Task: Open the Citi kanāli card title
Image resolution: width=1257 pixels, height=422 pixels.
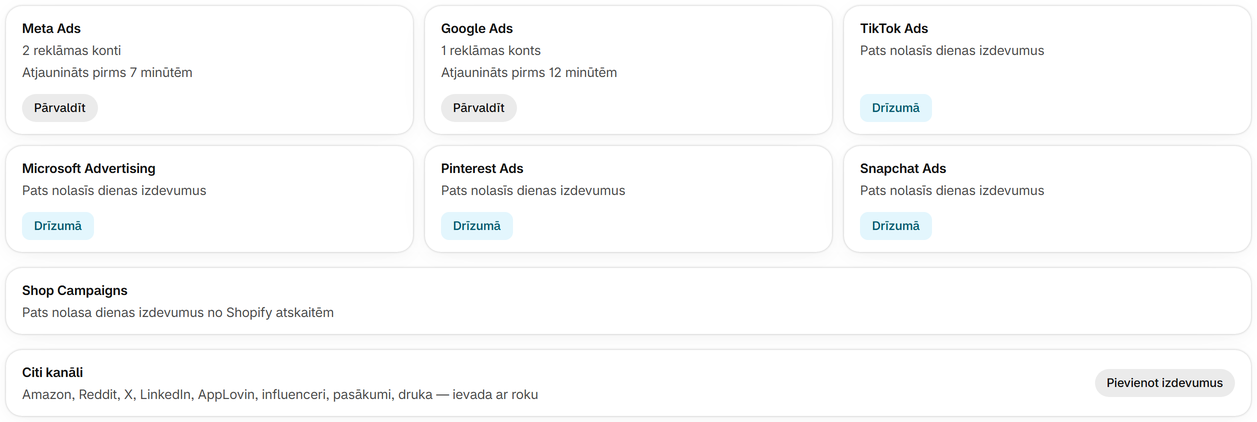Action: point(52,373)
